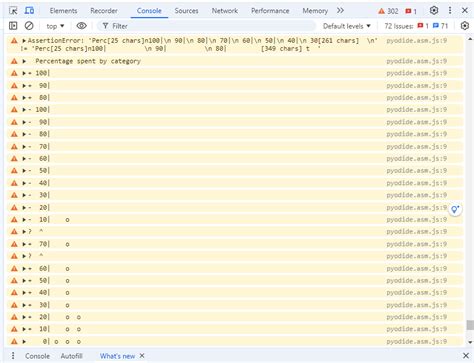
Task: Close the bottom drawer
Action: (x=466, y=356)
